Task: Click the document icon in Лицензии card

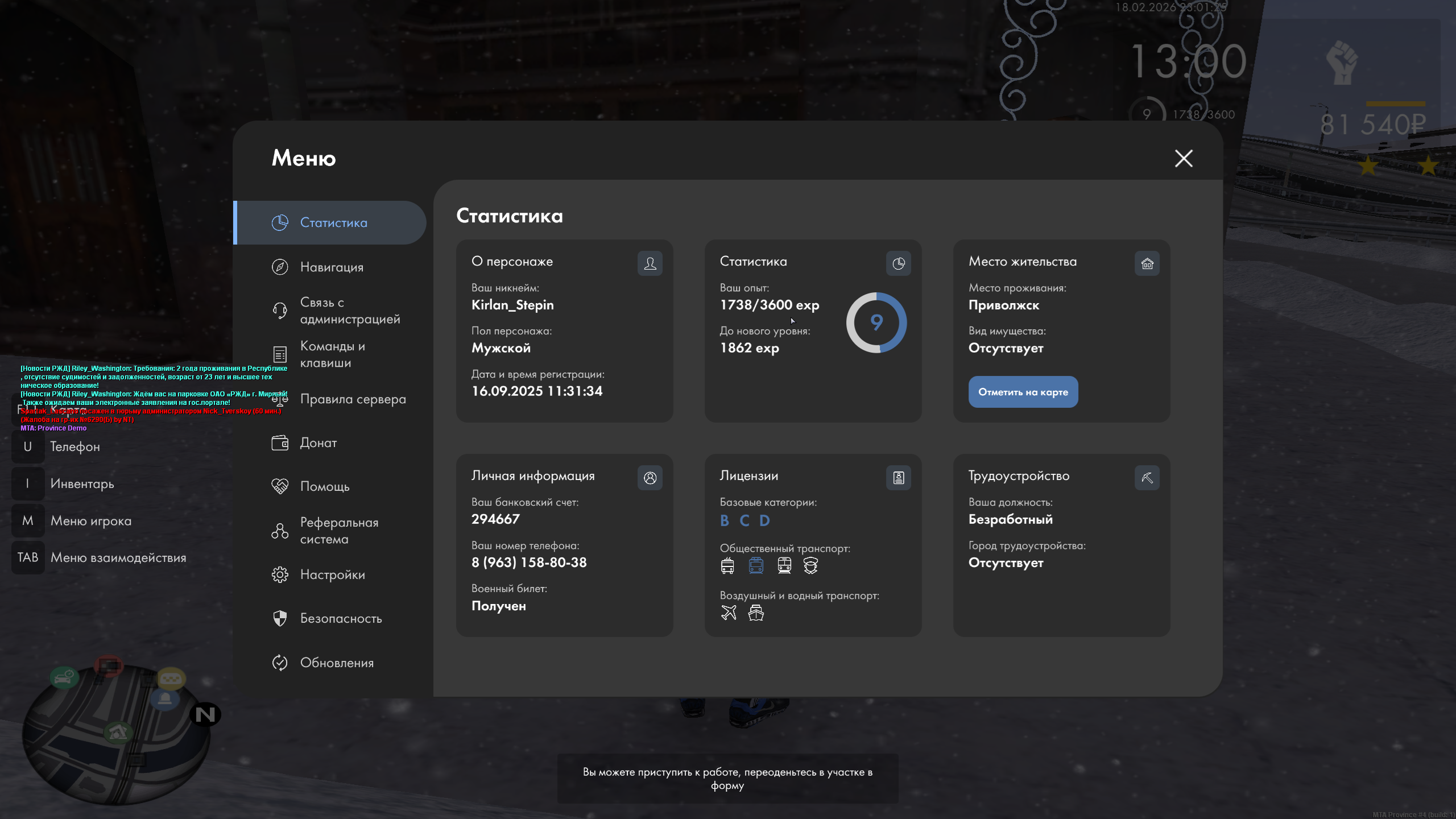Action: [898, 478]
